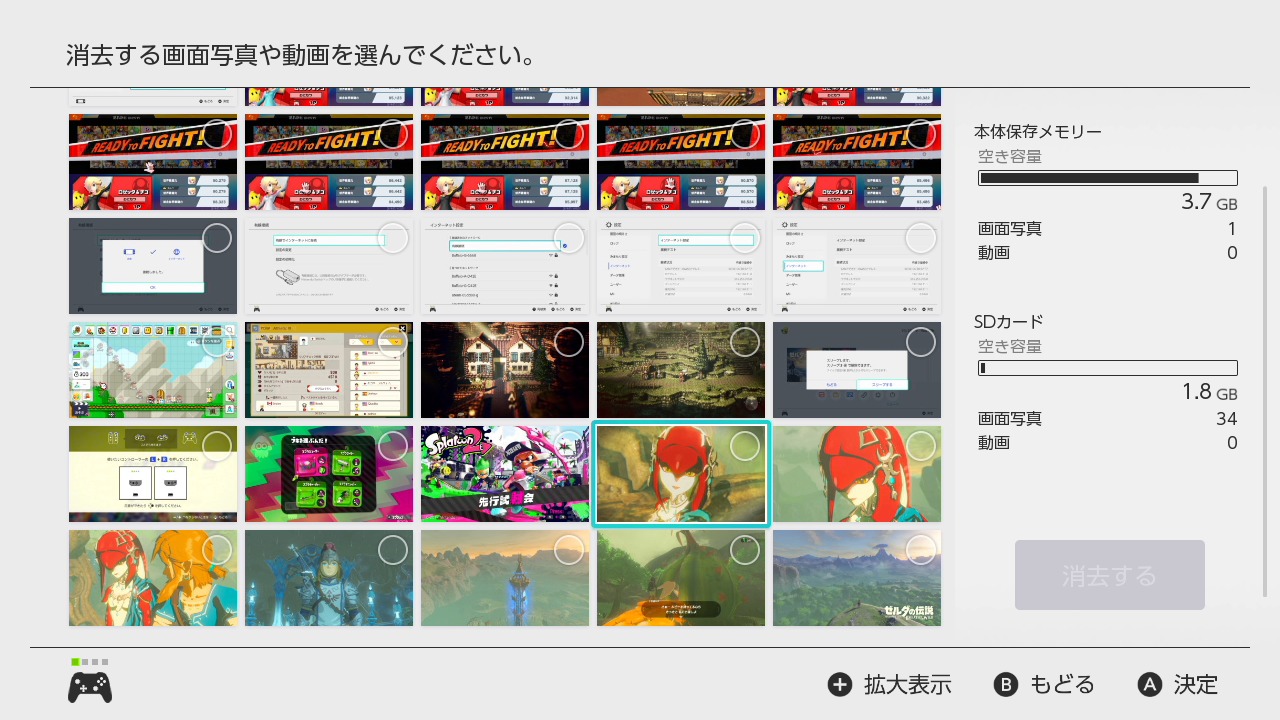Click the SDカード free space bar

1108,368
